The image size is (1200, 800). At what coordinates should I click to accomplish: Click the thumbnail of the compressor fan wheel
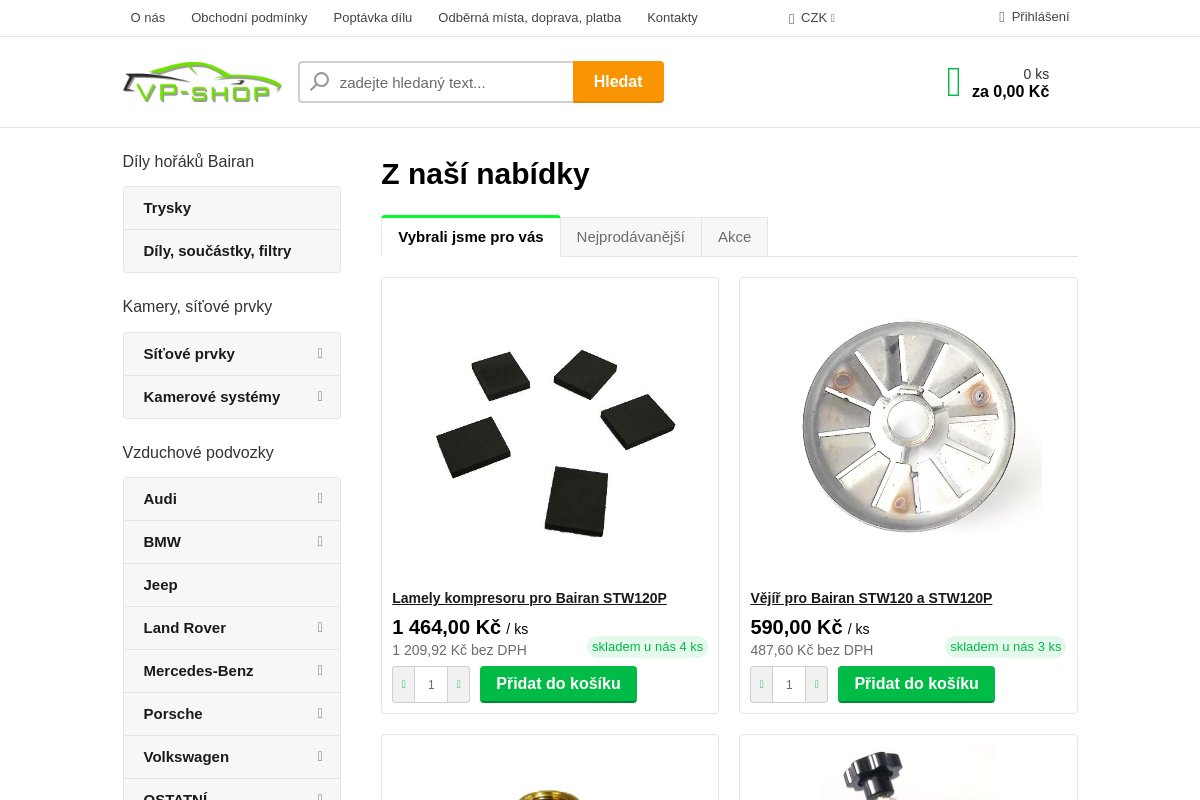(x=908, y=426)
